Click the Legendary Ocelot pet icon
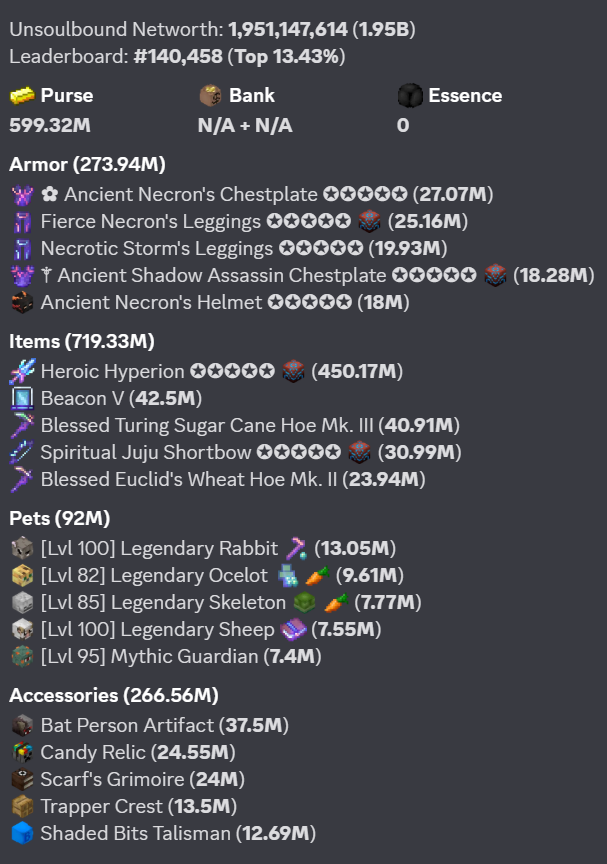The height and width of the screenshot is (864, 607). 22,575
